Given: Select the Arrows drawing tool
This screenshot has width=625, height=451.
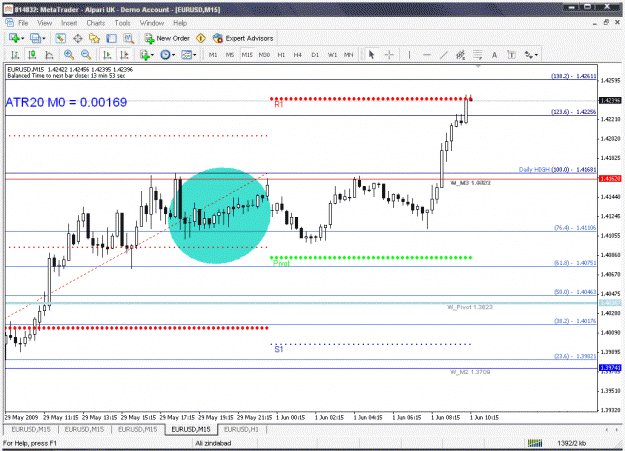Looking at the screenshot, I should [529, 55].
